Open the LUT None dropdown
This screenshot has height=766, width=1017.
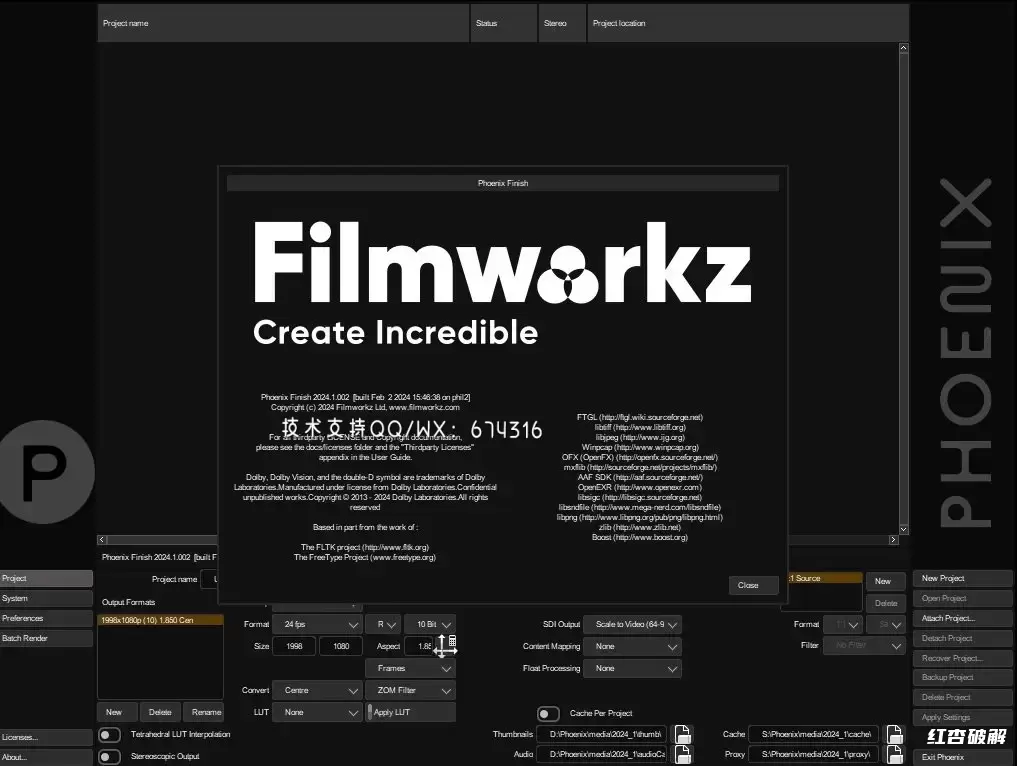[x=317, y=712]
